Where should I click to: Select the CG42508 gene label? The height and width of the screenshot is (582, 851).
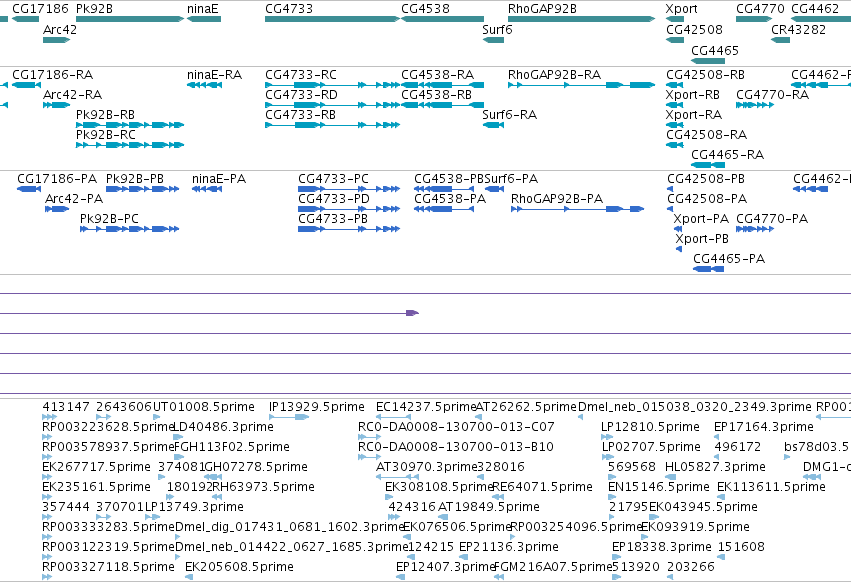click(x=694, y=29)
